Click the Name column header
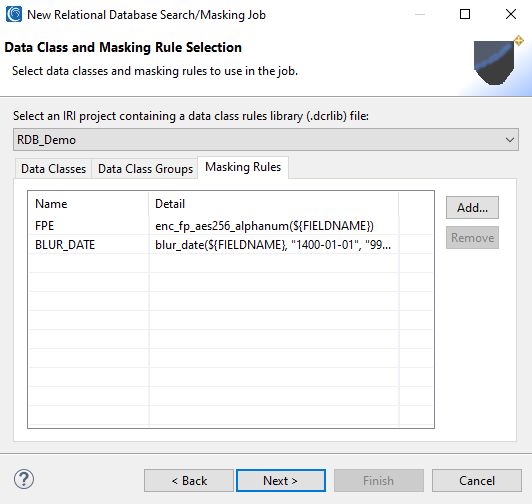The height and width of the screenshot is (504, 532). [89, 204]
